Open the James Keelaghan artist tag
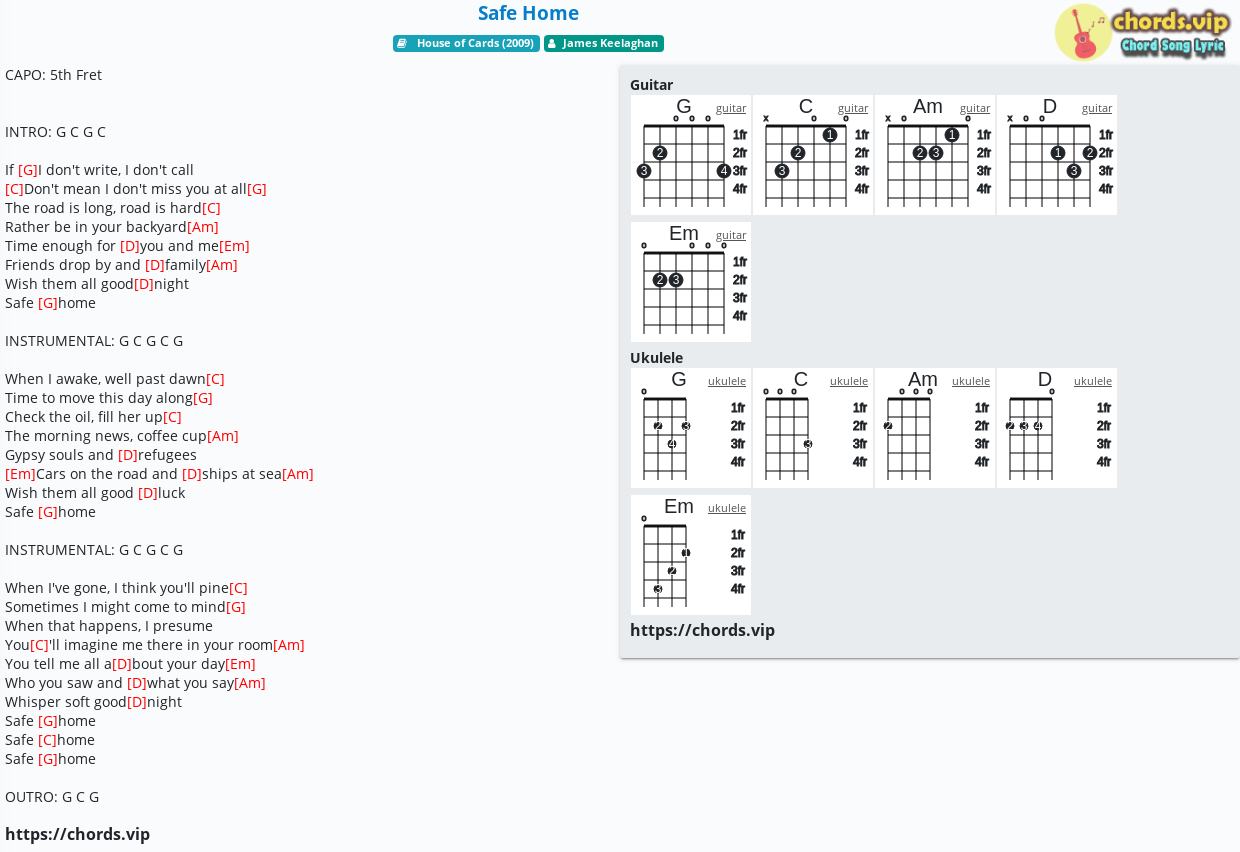This screenshot has width=1240, height=852. pyautogui.click(x=604, y=44)
